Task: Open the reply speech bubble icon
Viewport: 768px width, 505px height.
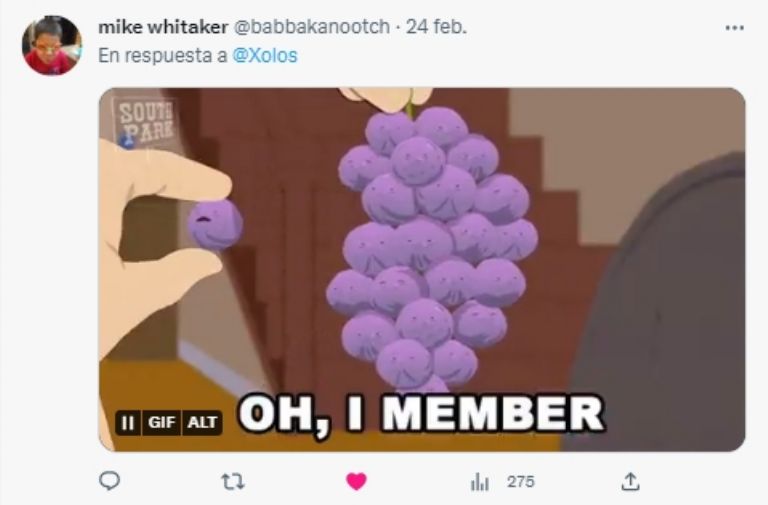Action: [109, 481]
